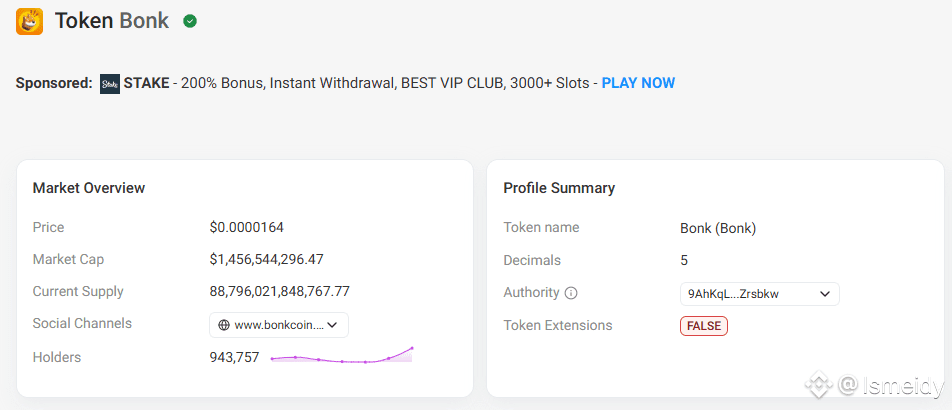Open the Social Channels www.bonkcoin dropdown
Image resolution: width=952 pixels, height=410 pixels.
tap(279, 325)
